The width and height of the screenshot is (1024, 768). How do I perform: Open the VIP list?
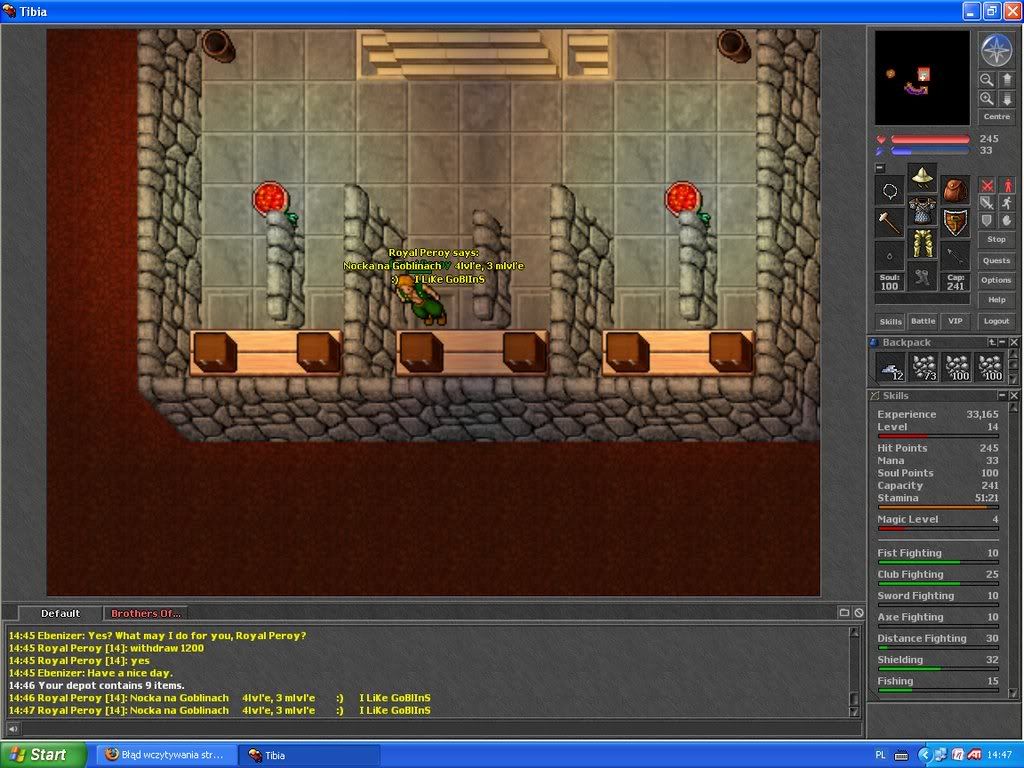point(955,321)
